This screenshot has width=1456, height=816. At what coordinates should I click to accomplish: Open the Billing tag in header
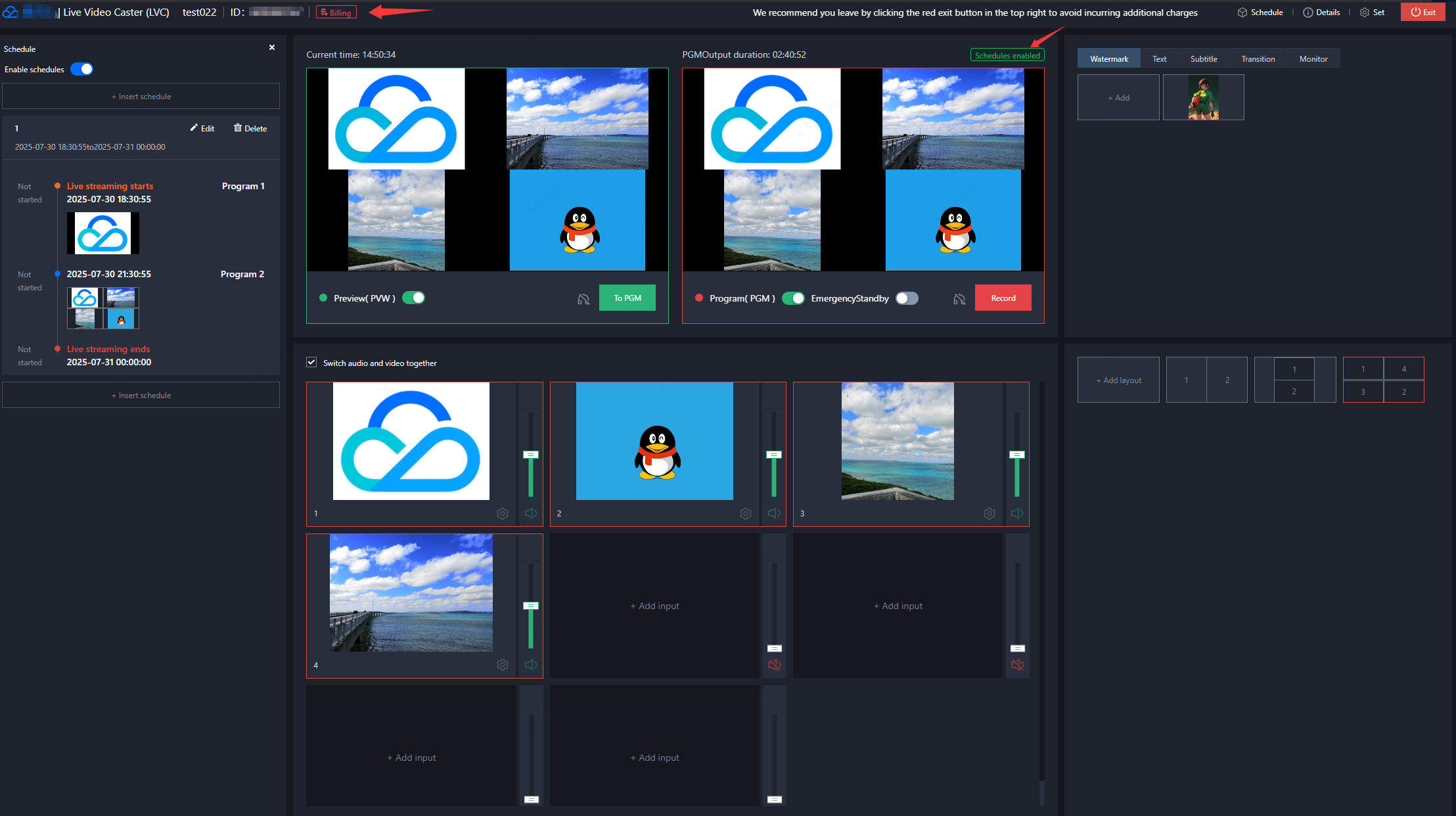coord(336,12)
